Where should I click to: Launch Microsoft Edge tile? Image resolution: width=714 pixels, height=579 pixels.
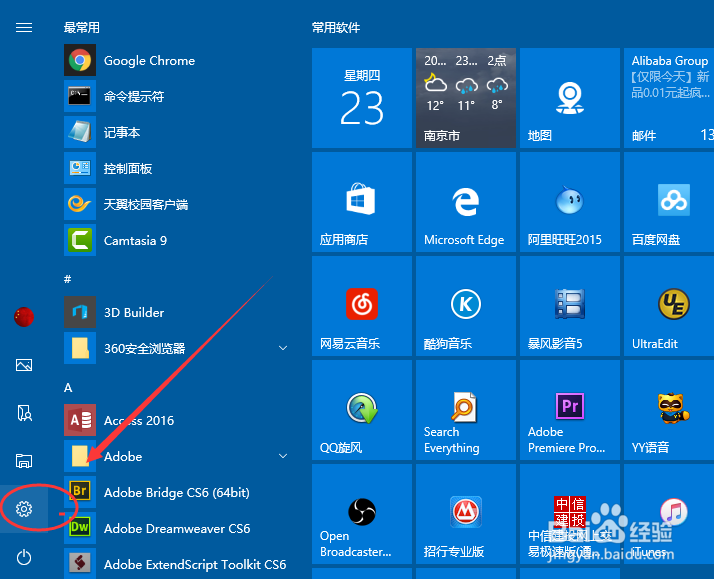pos(466,202)
